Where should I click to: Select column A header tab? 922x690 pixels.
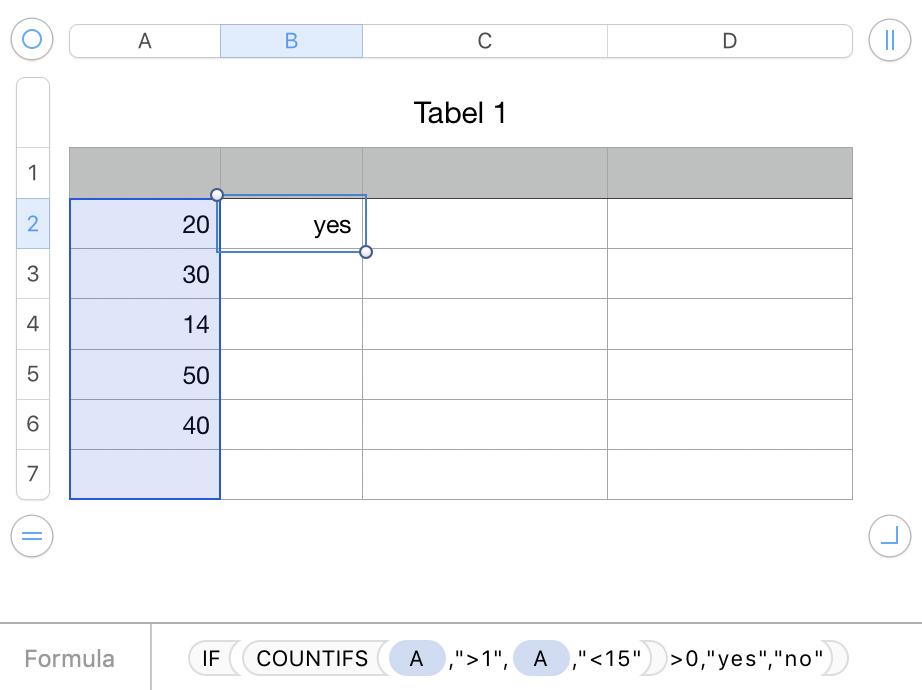pos(145,41)
